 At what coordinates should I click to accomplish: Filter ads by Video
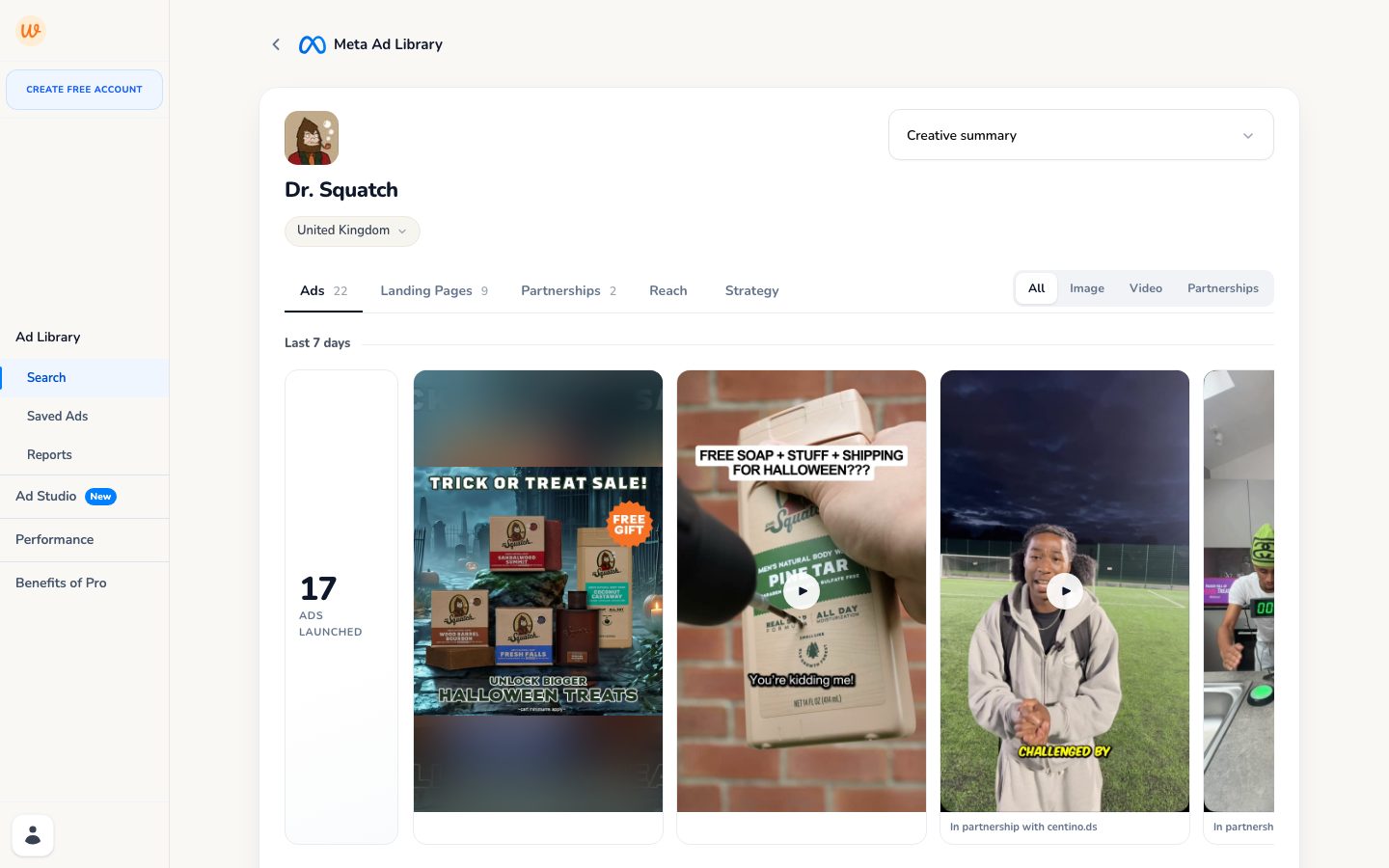pos(1145,288)
